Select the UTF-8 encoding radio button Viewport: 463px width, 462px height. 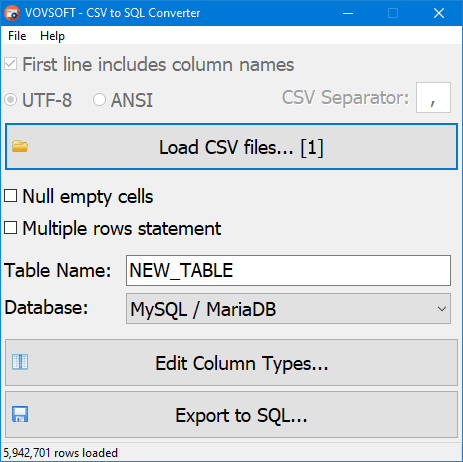coord(11,100)
